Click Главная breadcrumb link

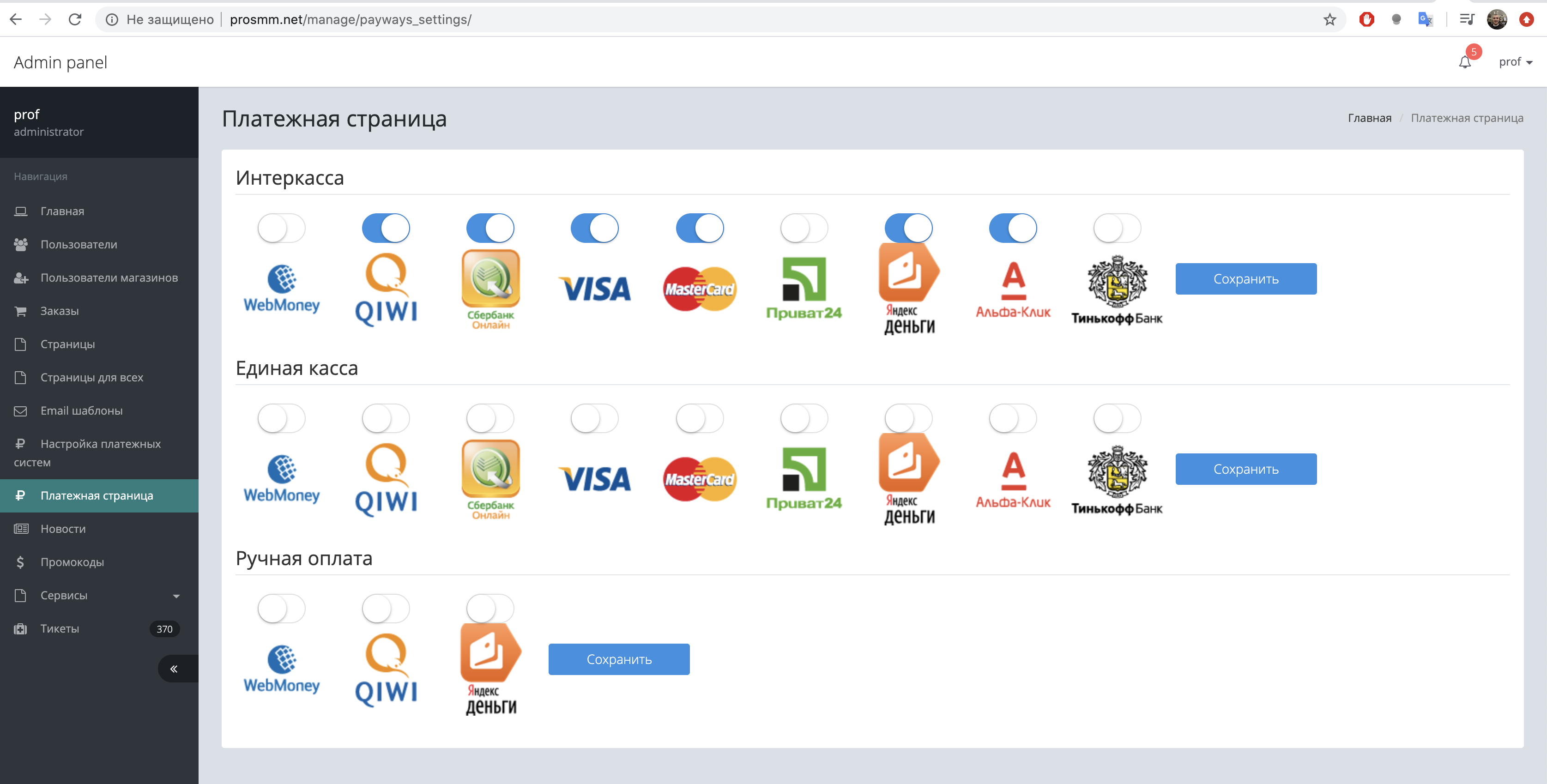tap(1369, 118)
